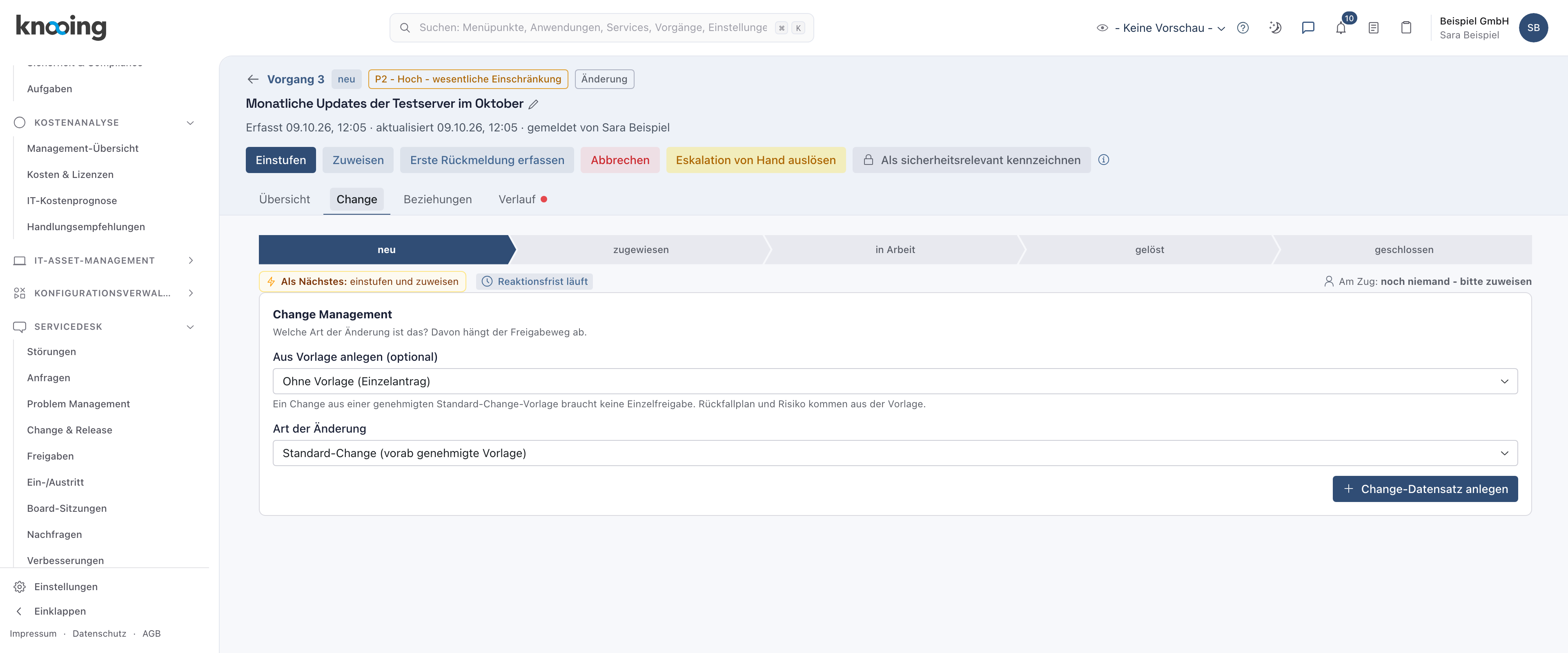Open the AGB footer link
Viewport: 1568px width, 653px height.
[x=151, y=634]
